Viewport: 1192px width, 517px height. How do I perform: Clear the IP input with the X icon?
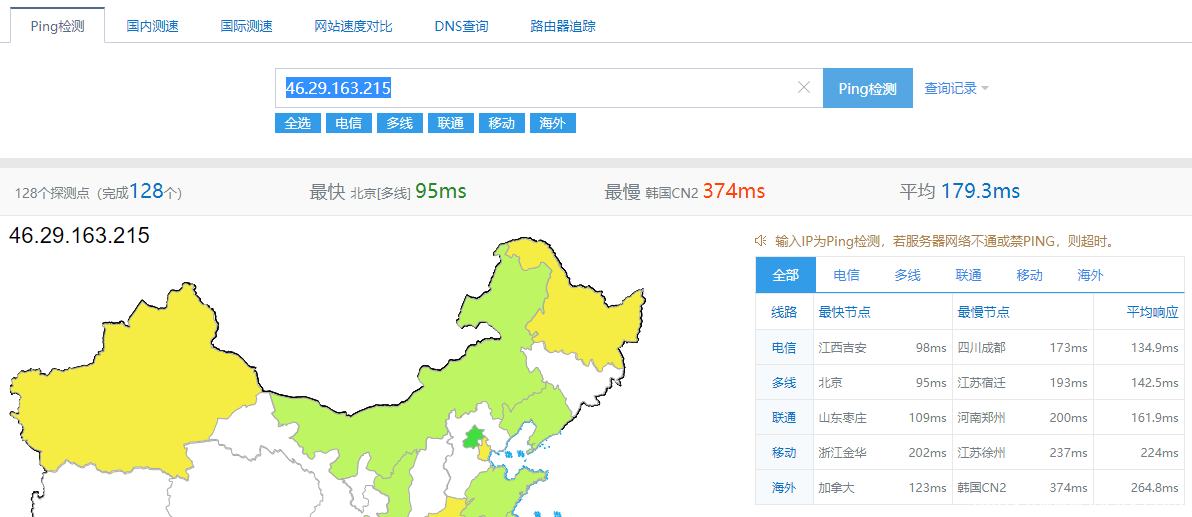point(803,88)
